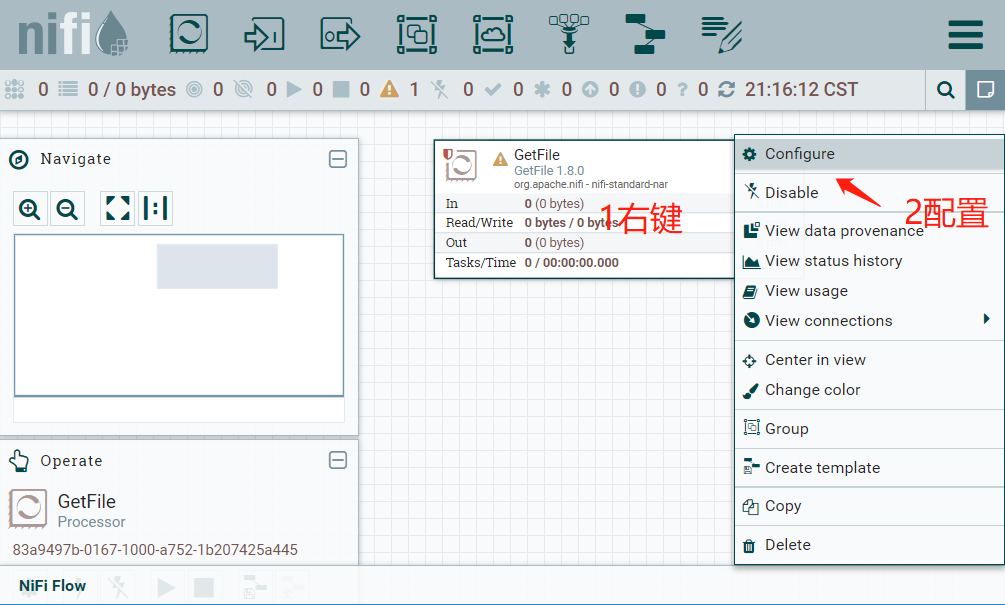
Task: Select View status history menu entry
Action: coord(870,261)
